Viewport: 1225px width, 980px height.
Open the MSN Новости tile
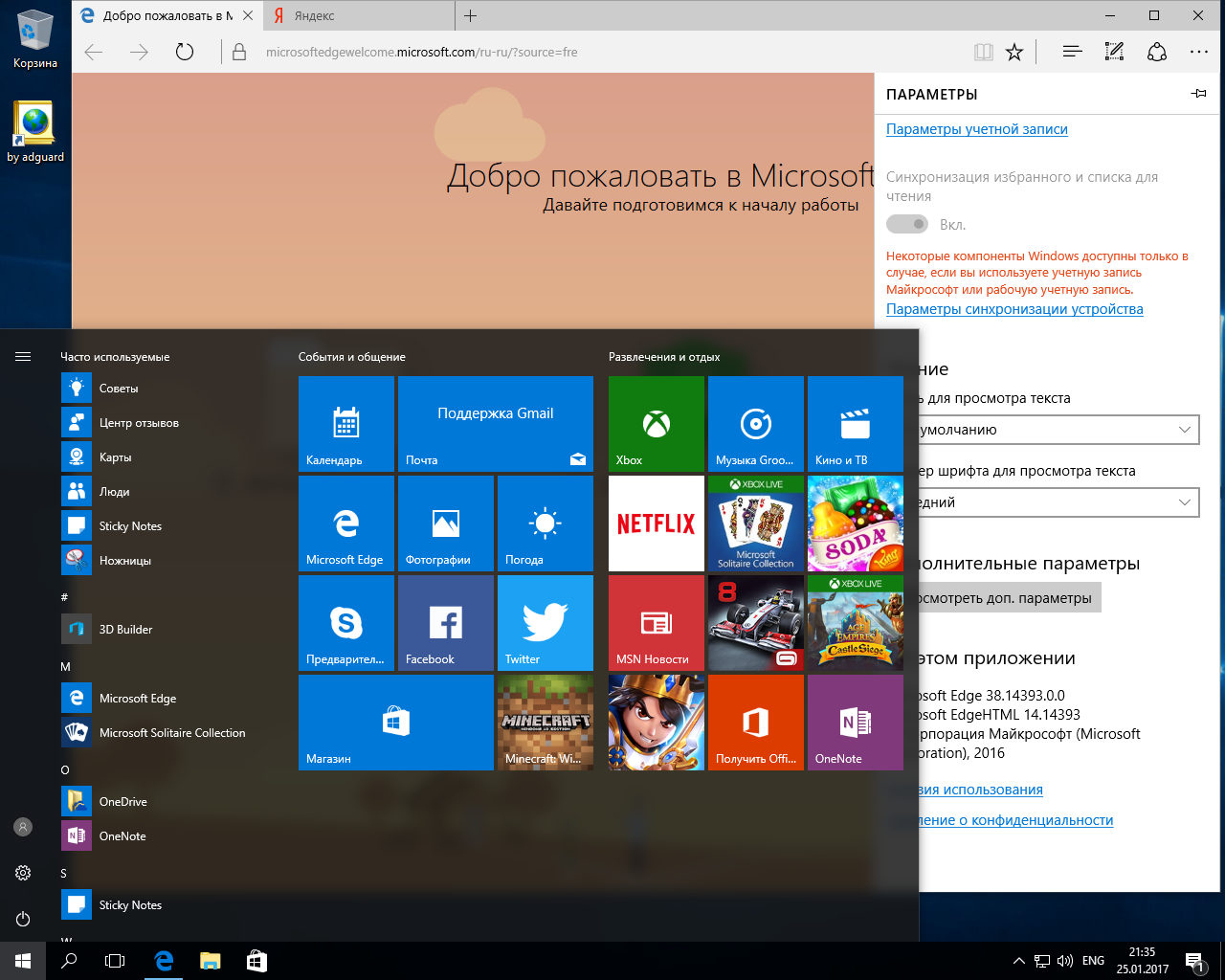(657, 623)
